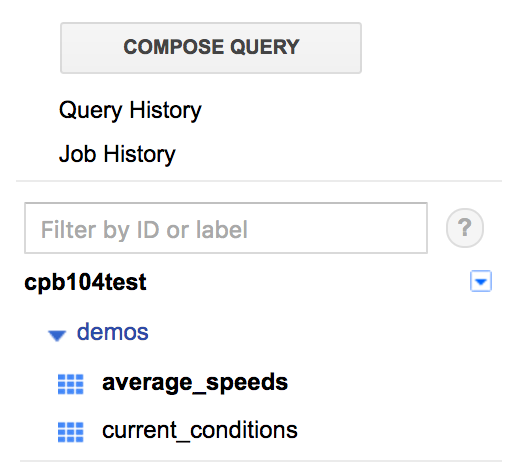View the current_conditions entry under demos

tap(200, 431)
